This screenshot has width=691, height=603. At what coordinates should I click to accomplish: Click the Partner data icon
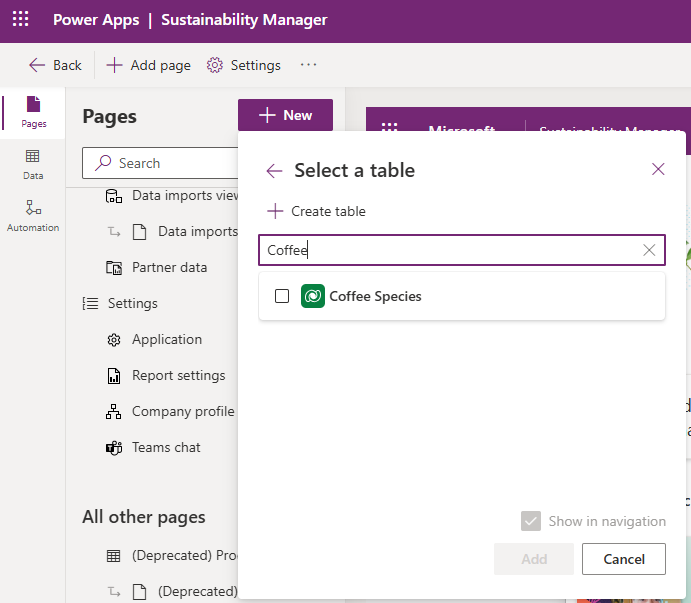pos(114,268)
